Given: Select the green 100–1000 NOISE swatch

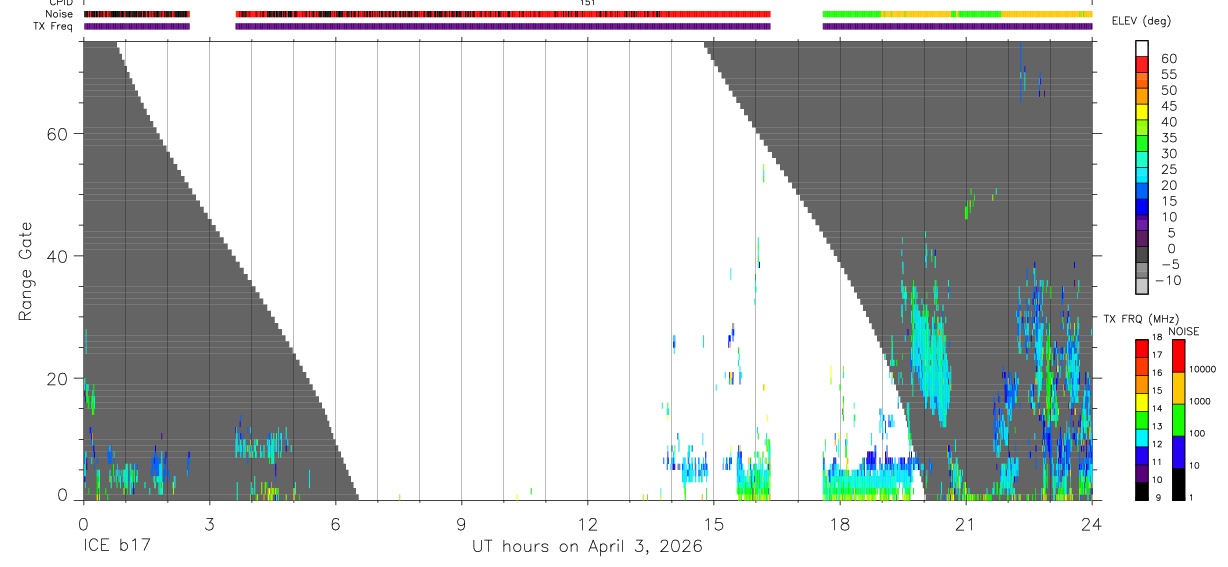Looking at the screenshot, I should (x=1179, y=419).
